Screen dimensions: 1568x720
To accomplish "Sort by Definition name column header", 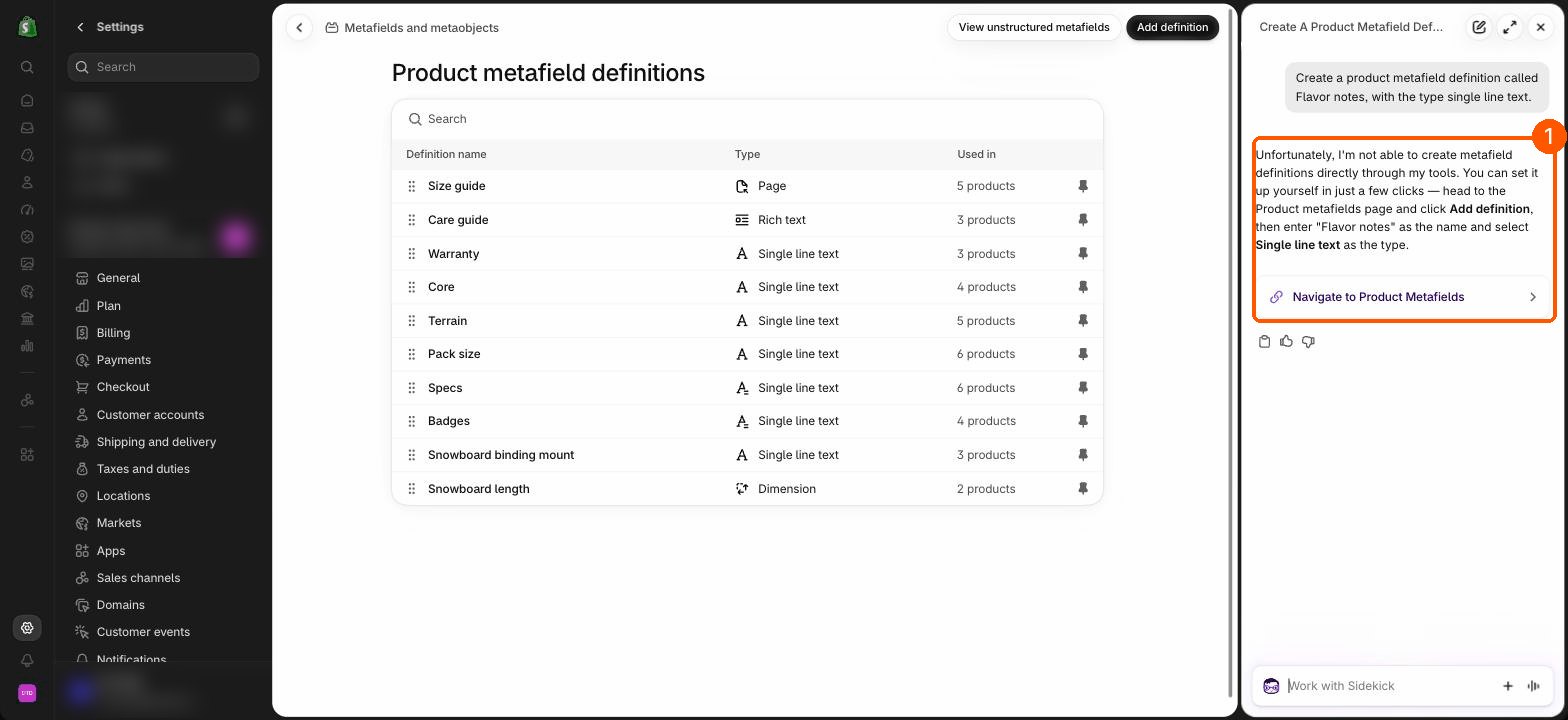I will (x=446, y=154).
